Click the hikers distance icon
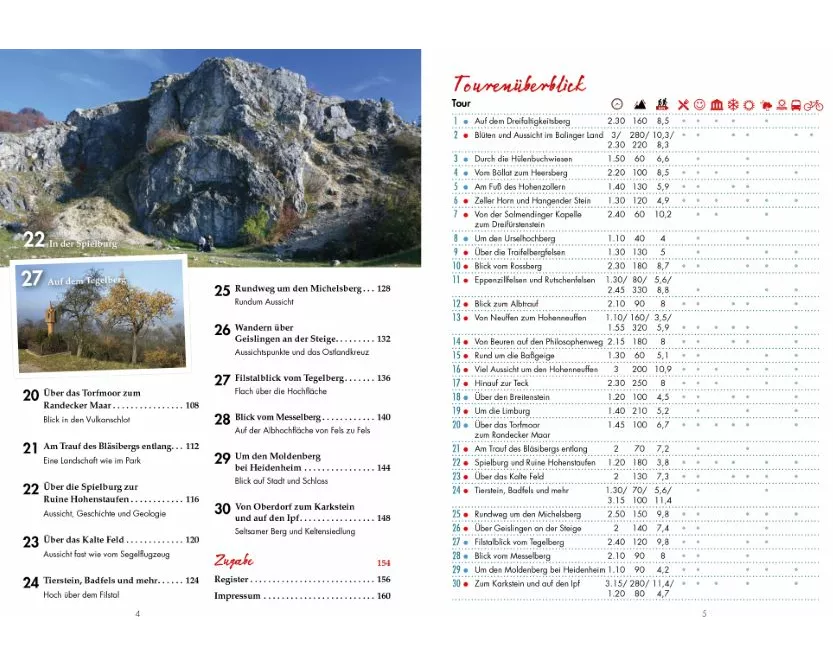833x666 pixels. coord(662,104)
